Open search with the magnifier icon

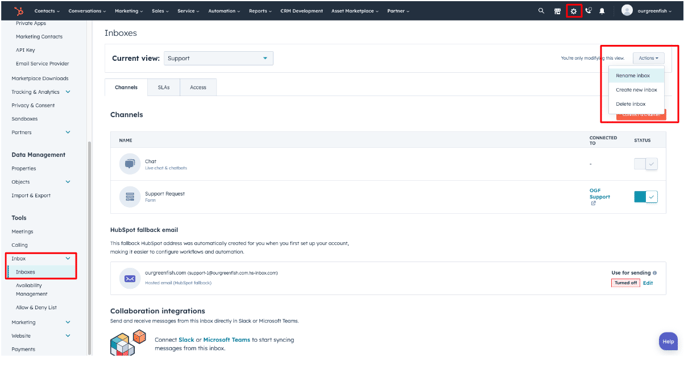click(541, 11)
